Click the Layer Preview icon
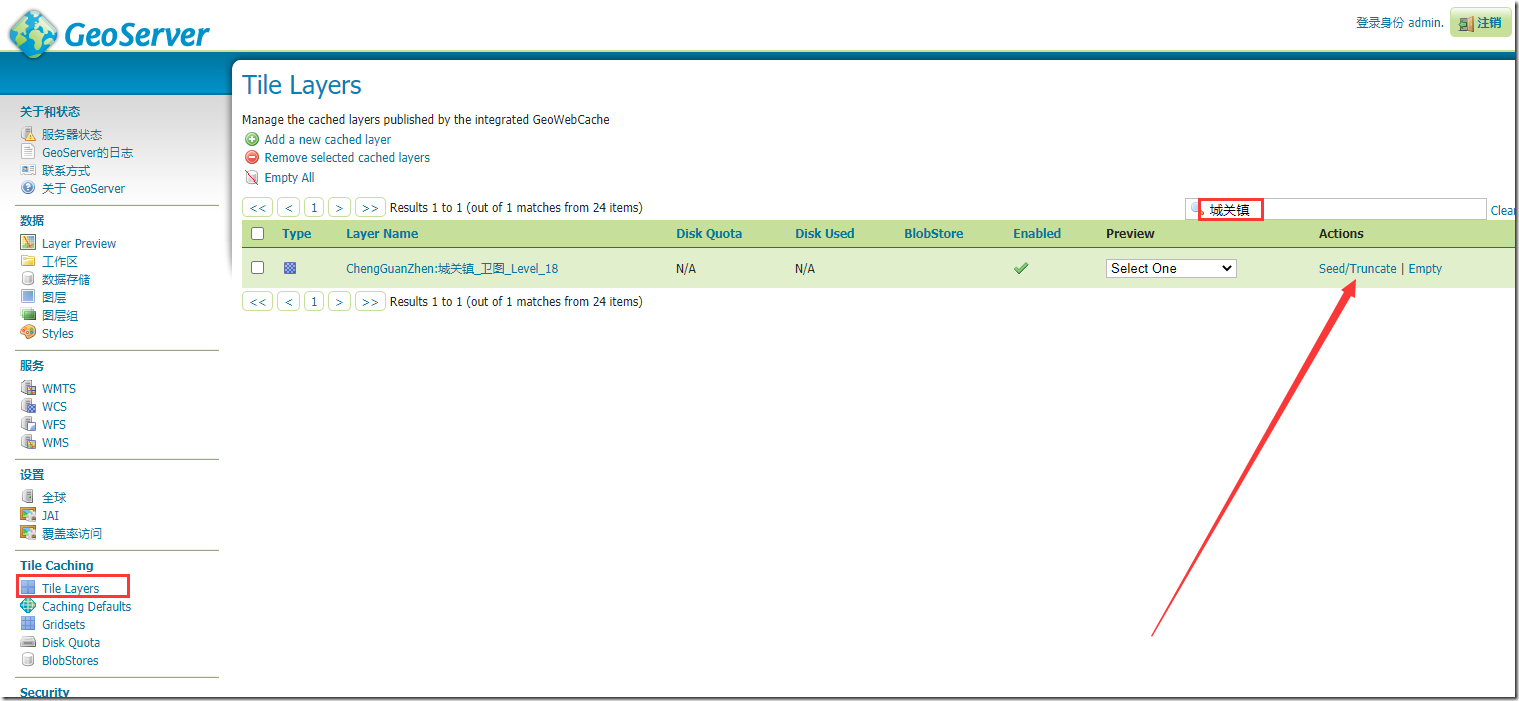The width and height of the screenshot is (1519, 701). click(x=28, y=243)
